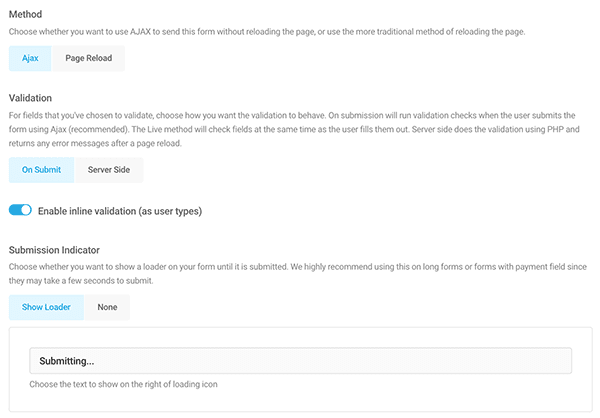The height and width of the screenshot is (418, 600).
Task: Click the Submission Indicator heading
Action: pos(54,250)
